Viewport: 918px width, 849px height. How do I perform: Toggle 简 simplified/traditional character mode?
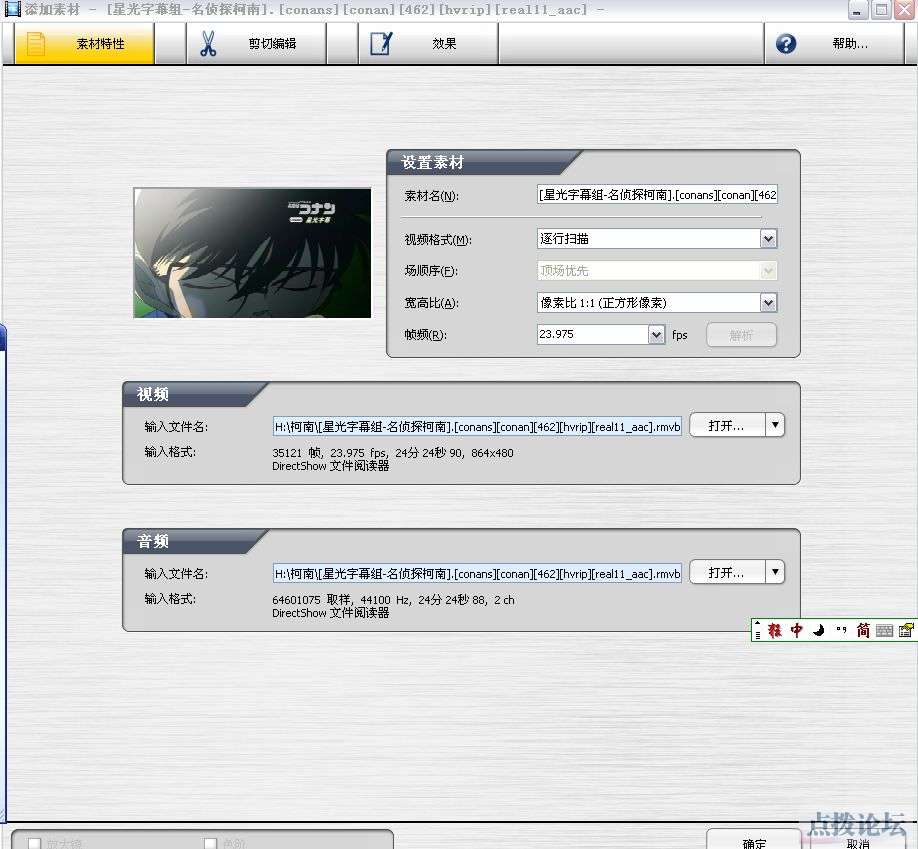pos(863,630)
